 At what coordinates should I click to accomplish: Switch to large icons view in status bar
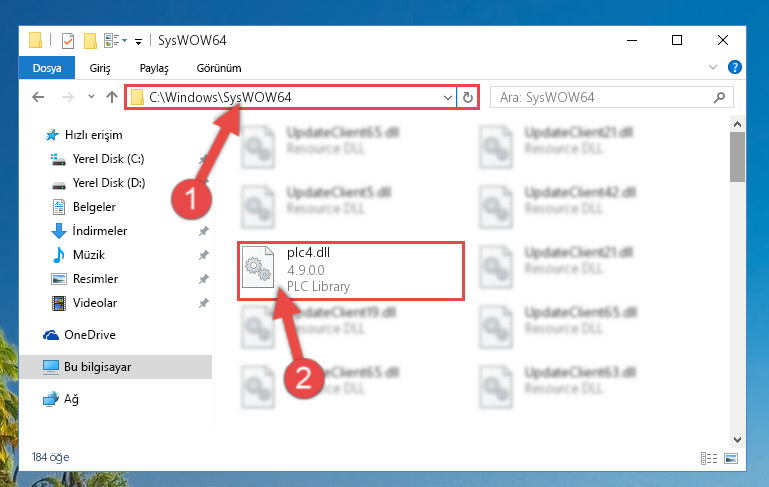[x=731, y=458]
